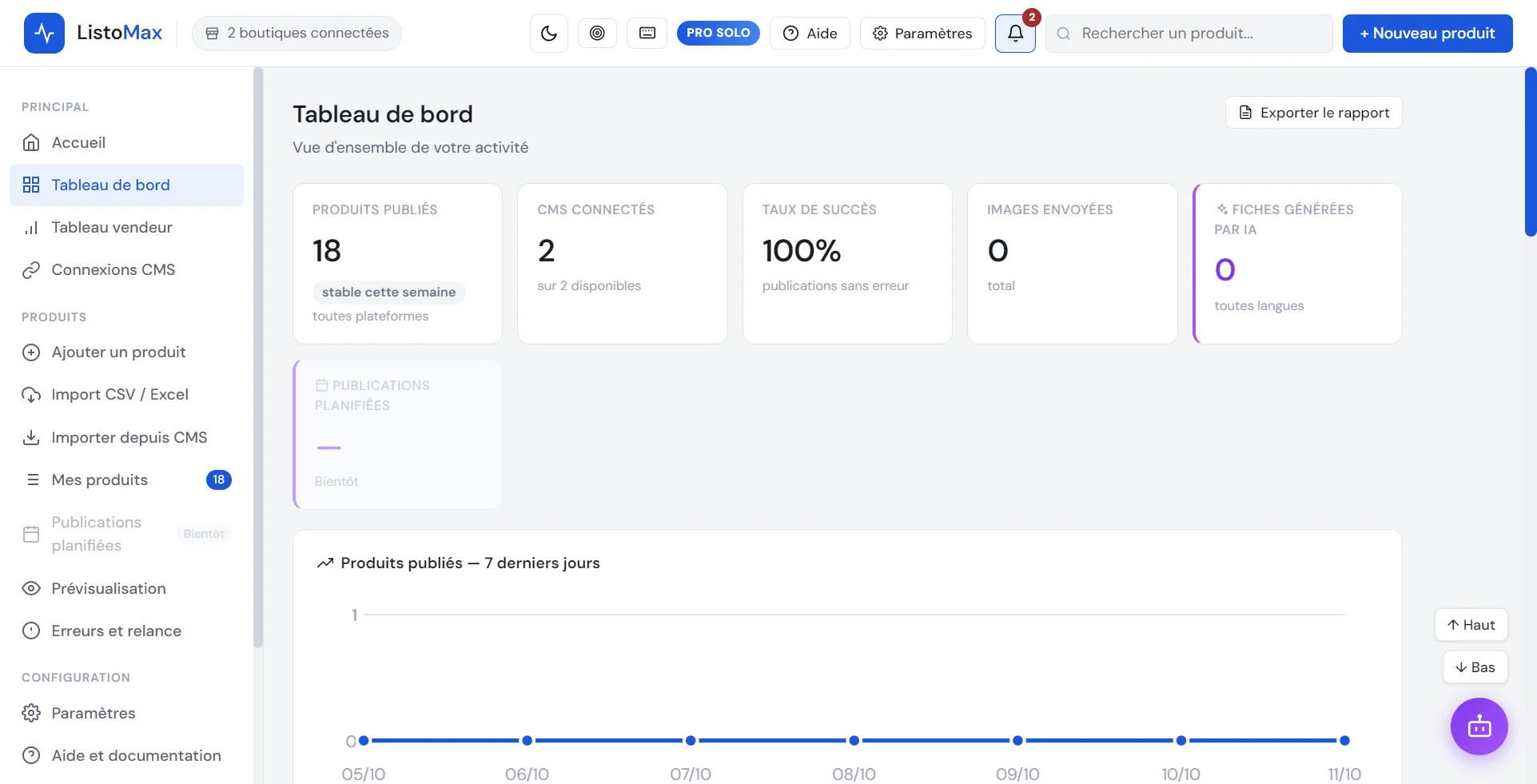This screenshot has height=784, width=1537.
Task: Open the chatbot assistant bubble
Action: pyautogui.click(x=1479, y=726)
